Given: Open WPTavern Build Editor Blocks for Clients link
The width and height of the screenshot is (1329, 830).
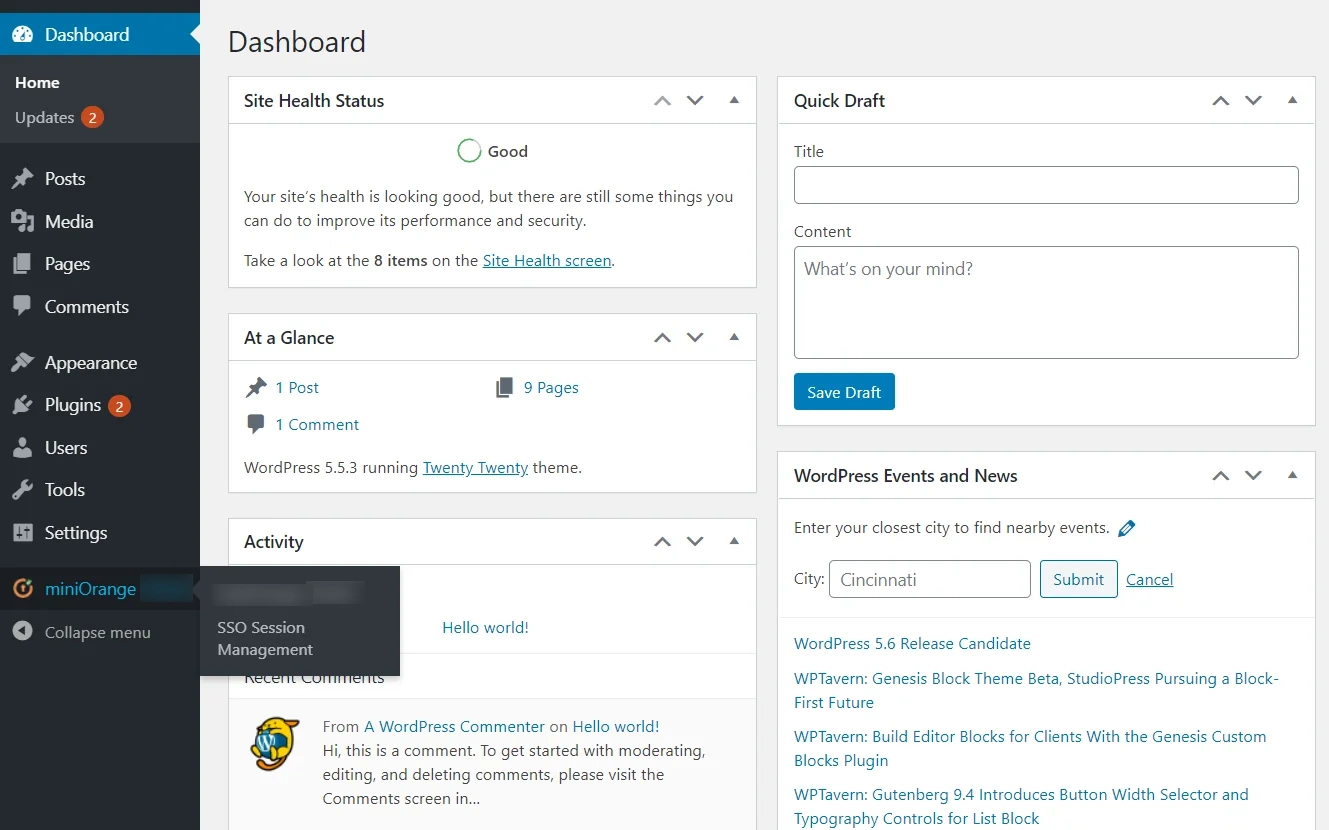Looking at the screenshot, I should pos(1030,748).
